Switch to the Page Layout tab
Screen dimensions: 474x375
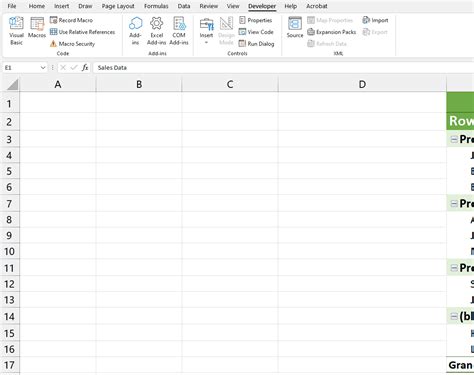pos(118,6)
